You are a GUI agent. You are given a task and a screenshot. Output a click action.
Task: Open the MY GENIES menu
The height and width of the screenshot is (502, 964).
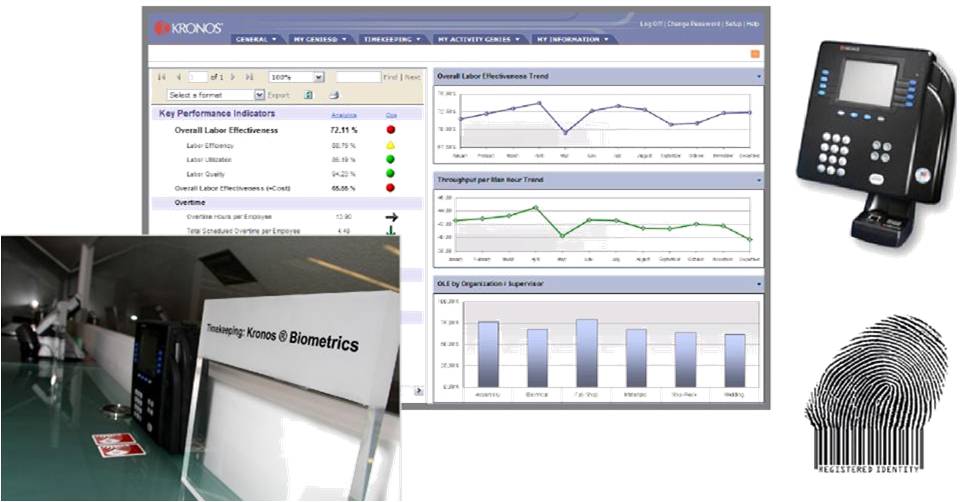(x=320, y=39)
